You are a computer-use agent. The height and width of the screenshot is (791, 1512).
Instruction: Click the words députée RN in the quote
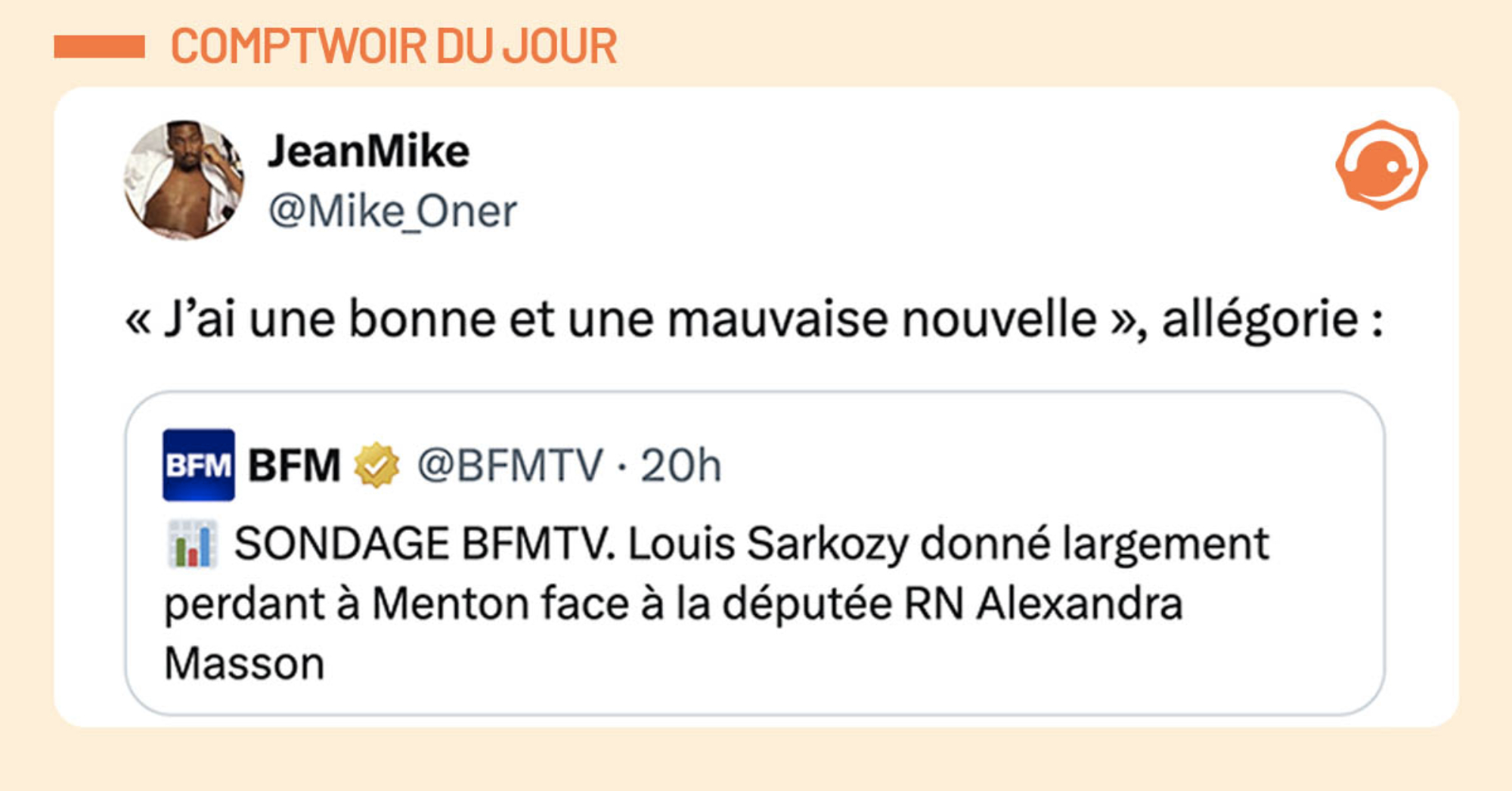(x=843, y=604)
